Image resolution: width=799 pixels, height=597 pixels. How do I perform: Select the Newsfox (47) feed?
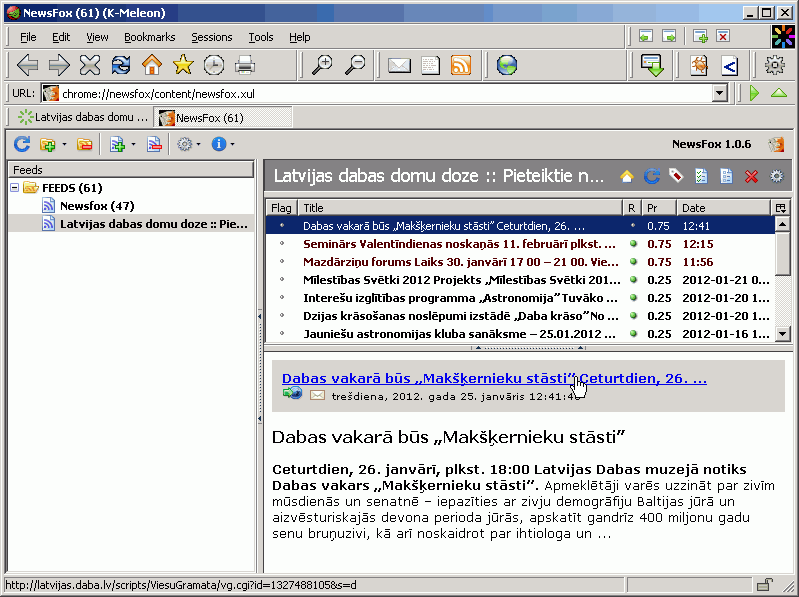pos(97,206)
